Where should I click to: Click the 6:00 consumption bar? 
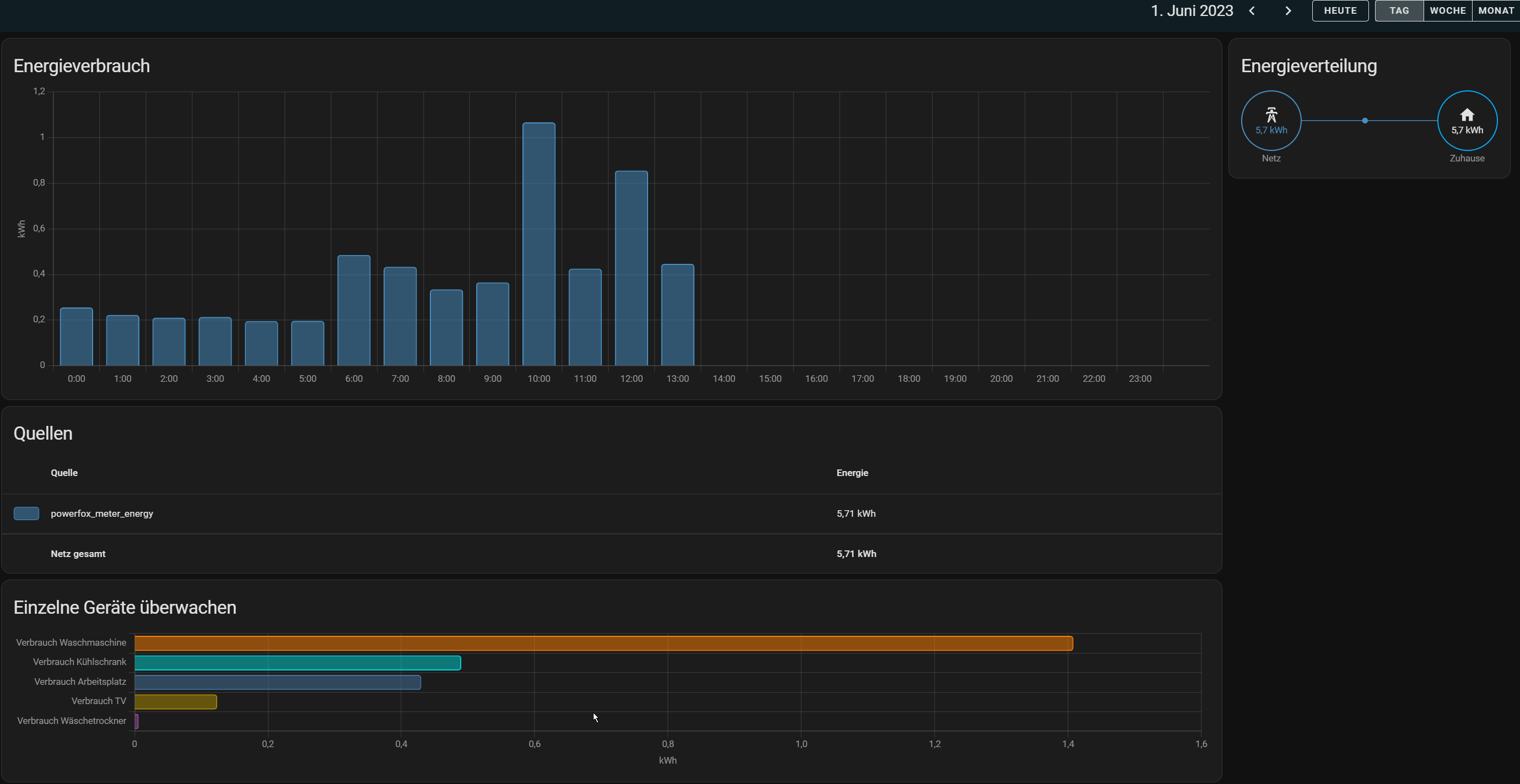pyautogui.click(x=354, y=310)
